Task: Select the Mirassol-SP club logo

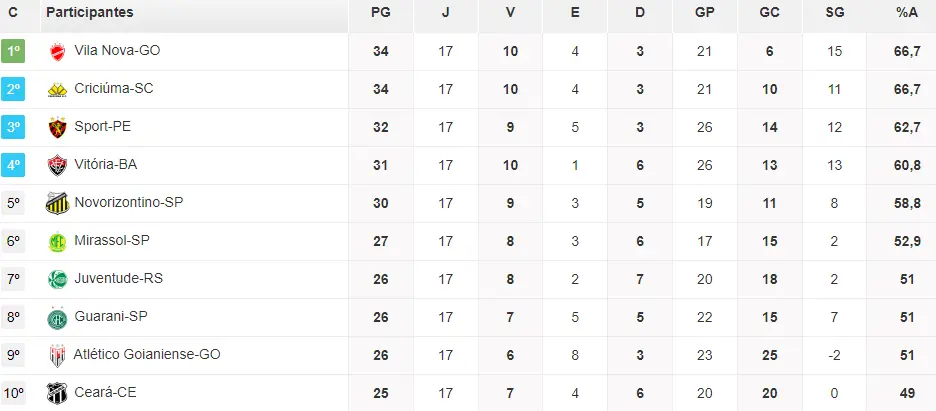Action: (x=57, y=241)
